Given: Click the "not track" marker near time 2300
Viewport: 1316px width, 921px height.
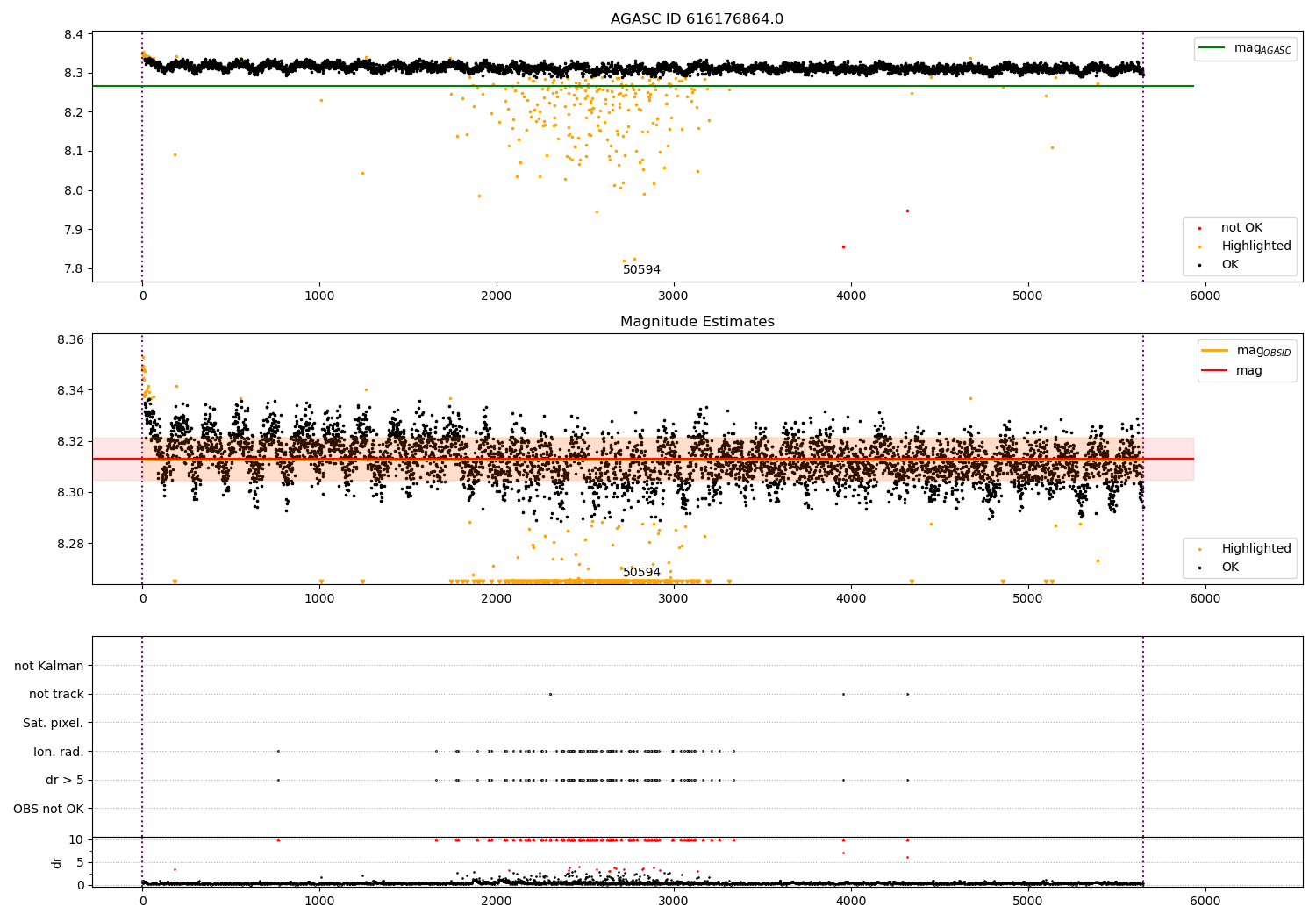Looking at the screenshot, I should (x=550, y=694).
